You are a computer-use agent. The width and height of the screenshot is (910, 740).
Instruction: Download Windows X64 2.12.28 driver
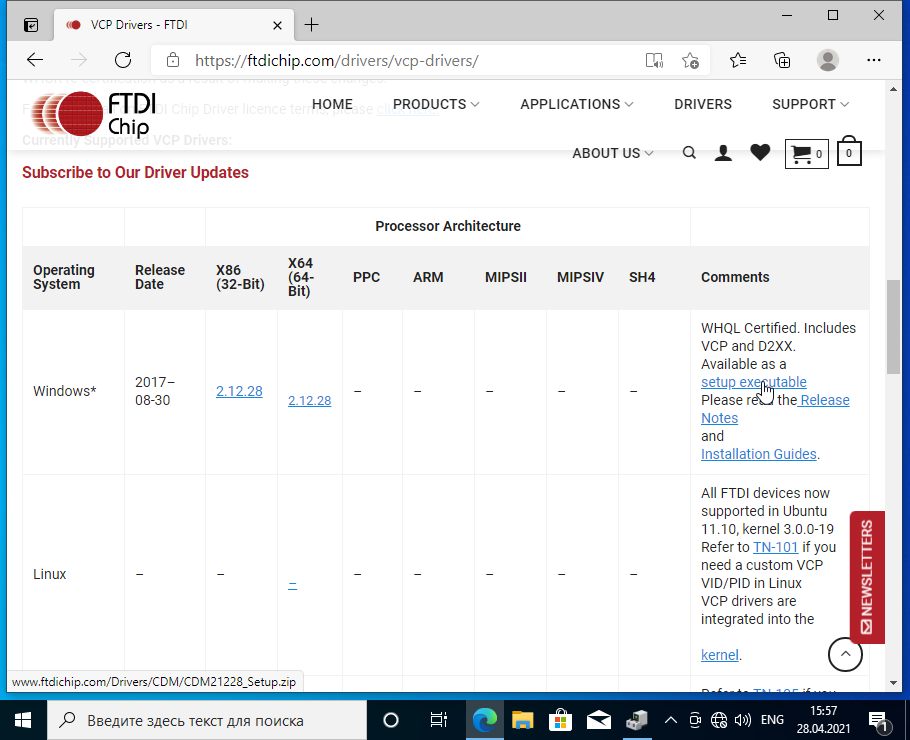[x=309, y=400]
